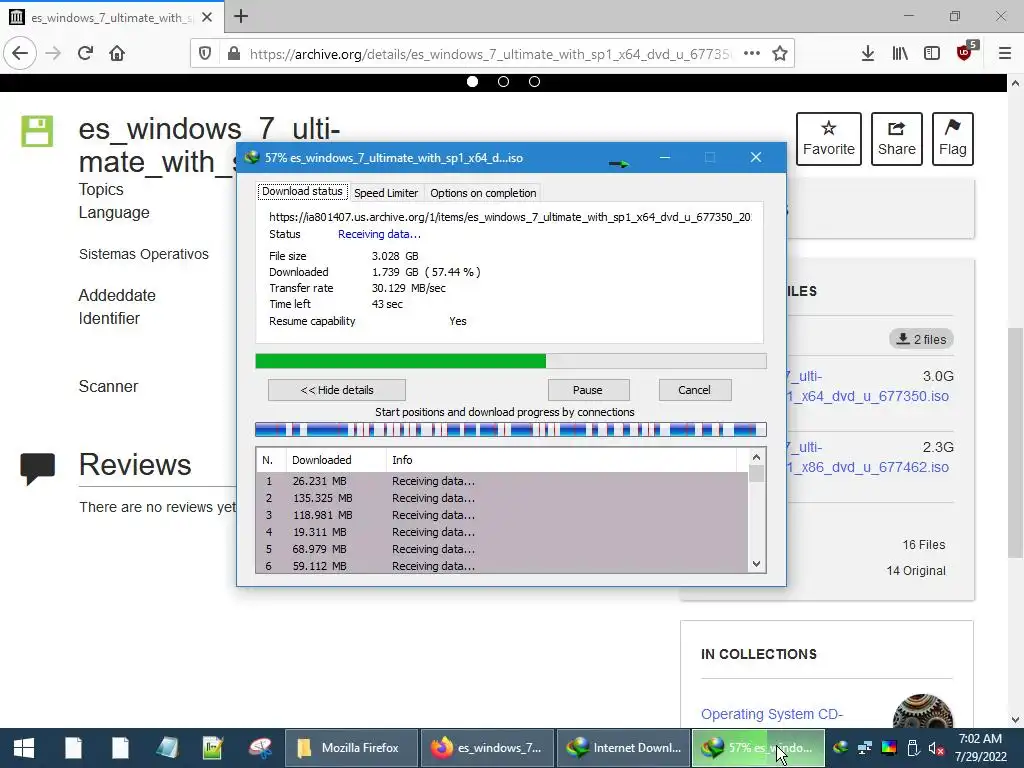Open Mozilla Firefox folder taskbar item
Screen dimensions: 1024x768
(x=352, y=748)
